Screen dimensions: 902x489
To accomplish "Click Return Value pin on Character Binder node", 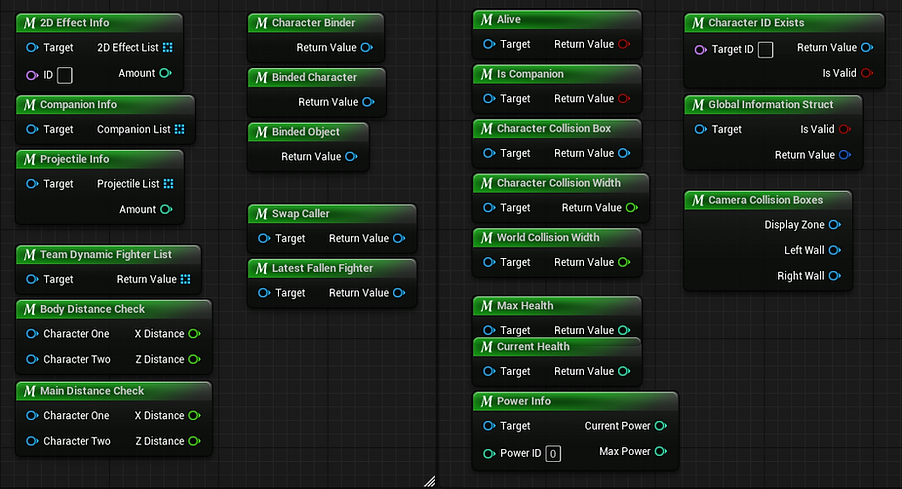I will (366, 47).
